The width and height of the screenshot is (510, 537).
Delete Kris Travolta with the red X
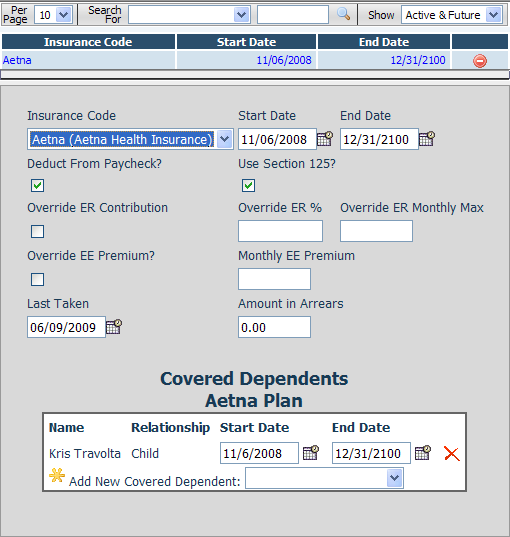point(452,453)
